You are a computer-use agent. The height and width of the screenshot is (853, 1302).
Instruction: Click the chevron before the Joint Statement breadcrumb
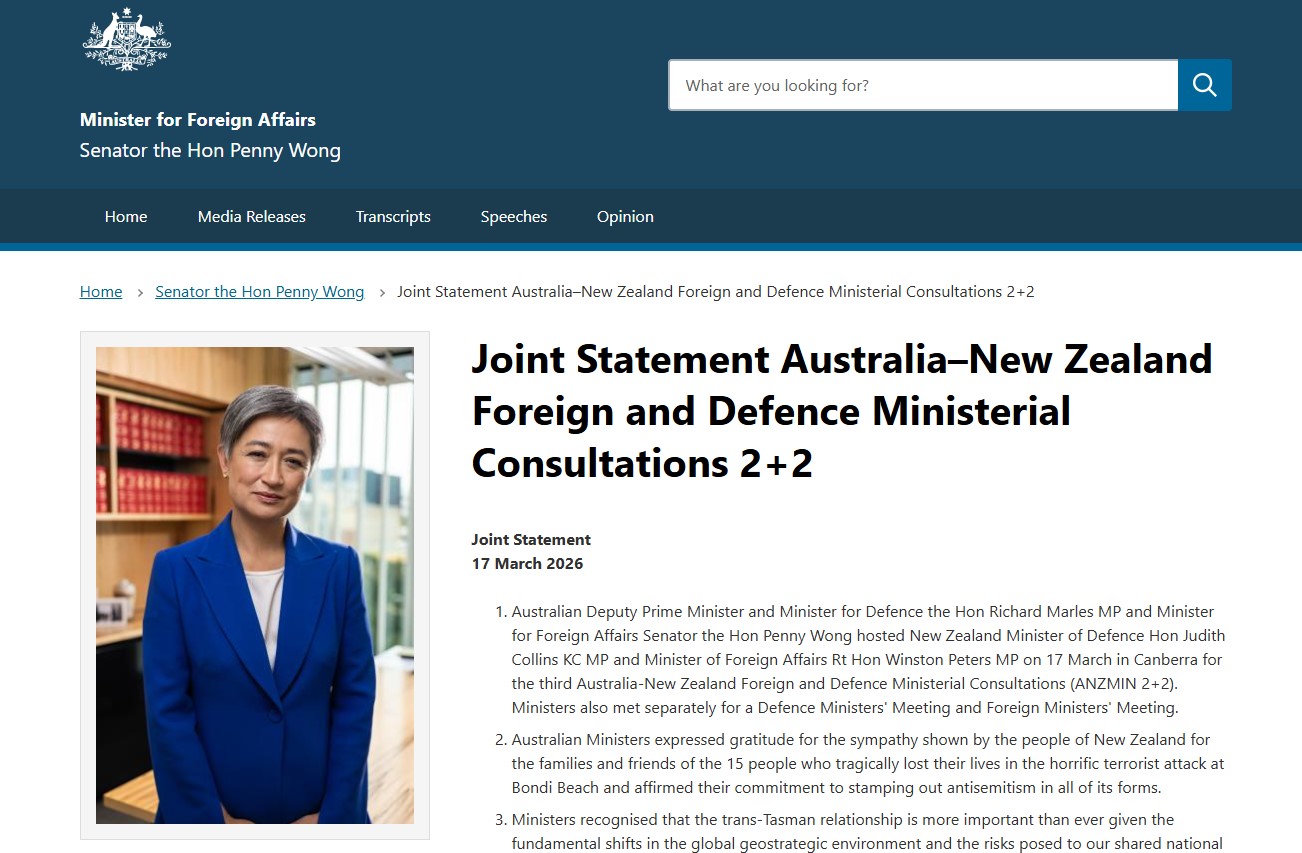click(382, 292)
